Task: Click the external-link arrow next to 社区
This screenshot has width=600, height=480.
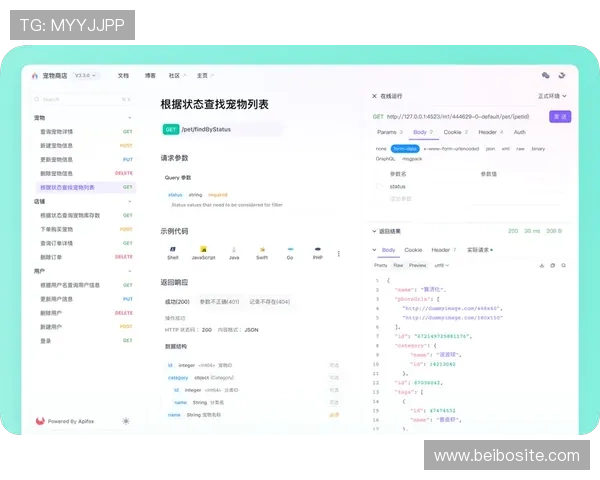Action: pos(184,75)
